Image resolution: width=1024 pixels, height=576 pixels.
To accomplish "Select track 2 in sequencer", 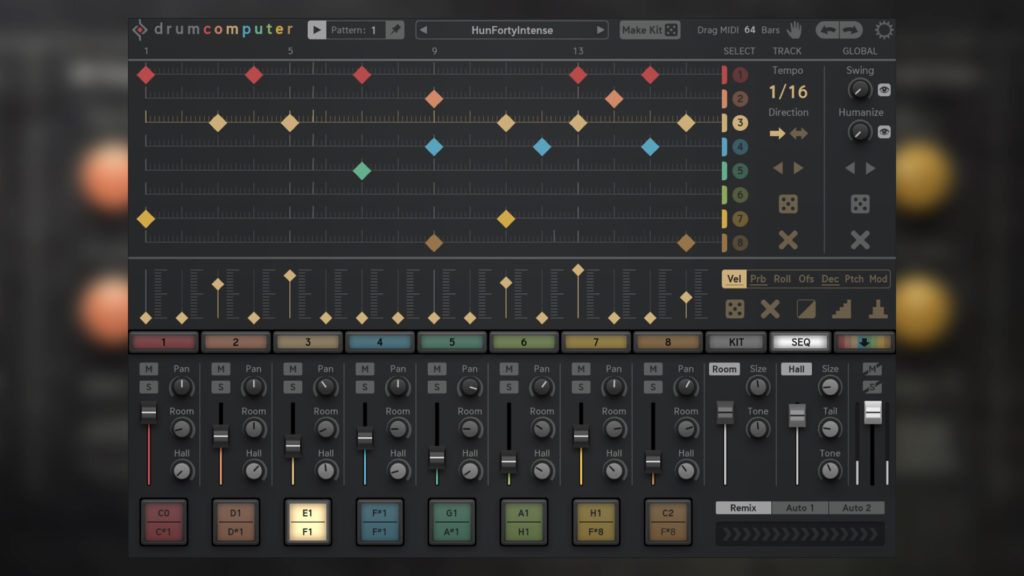I will (x=739, y=99).
